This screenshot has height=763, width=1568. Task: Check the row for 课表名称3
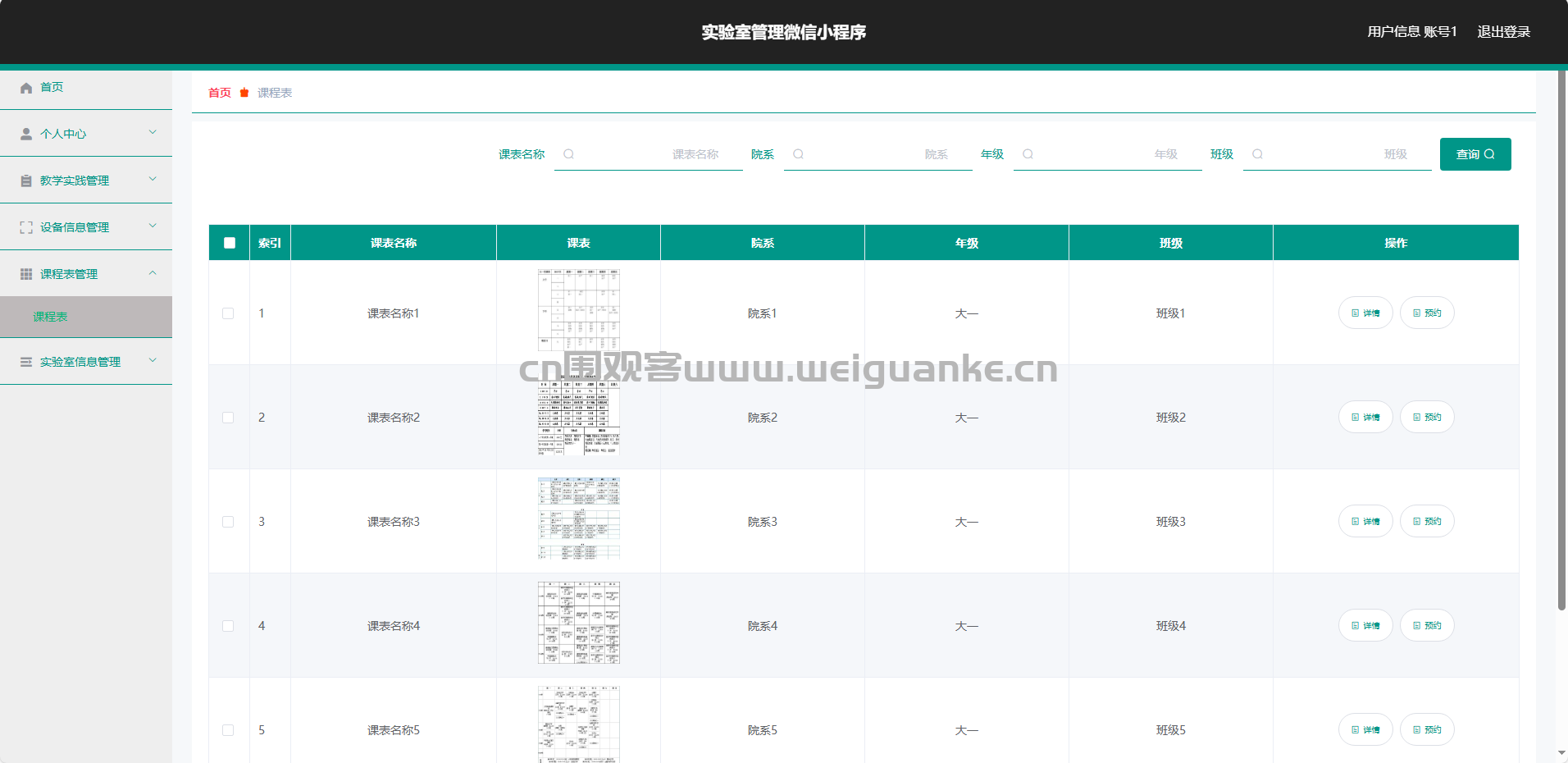pyautogui.click(x=228, y=522)
